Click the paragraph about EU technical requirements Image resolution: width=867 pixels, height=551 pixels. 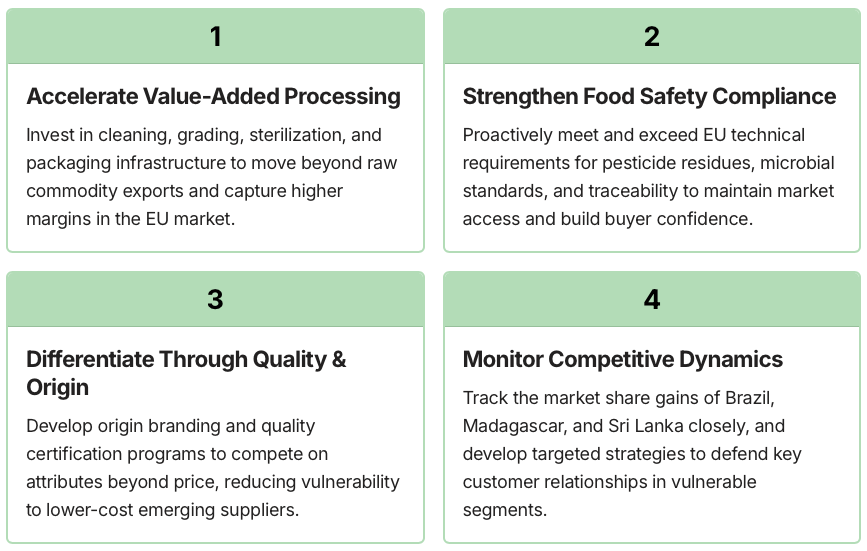pyautogui.click(x=649, y=177)
